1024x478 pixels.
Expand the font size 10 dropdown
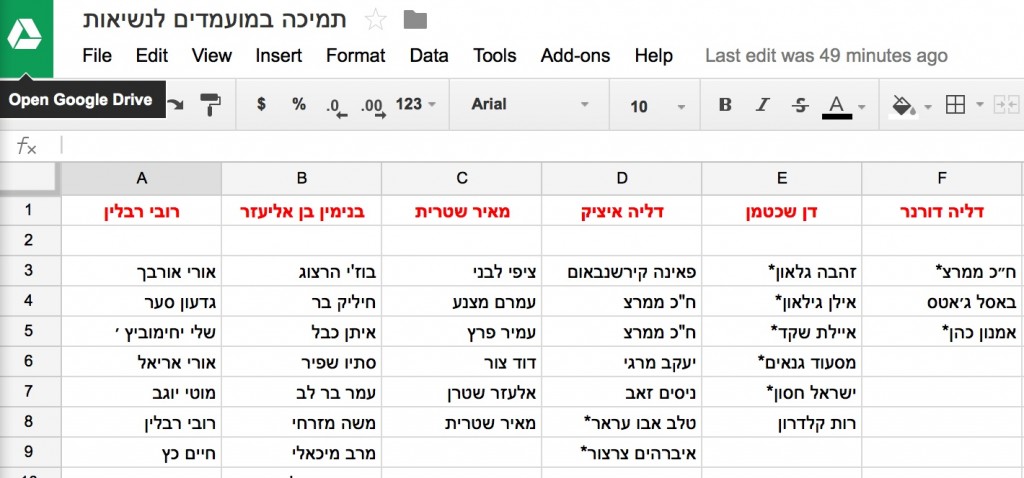pos(658,105)
